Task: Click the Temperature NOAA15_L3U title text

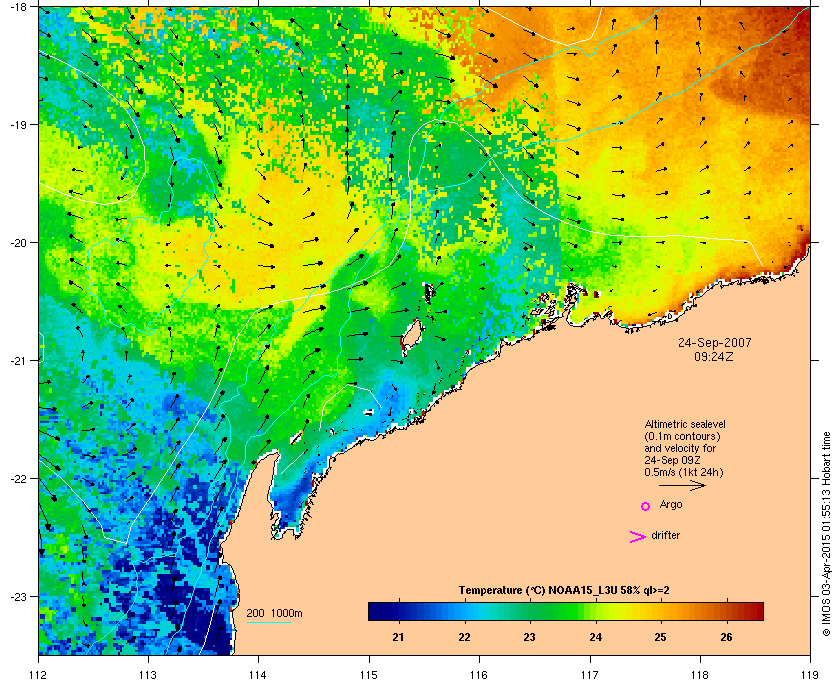Action: pyautogui.click(x=564, y=591)
